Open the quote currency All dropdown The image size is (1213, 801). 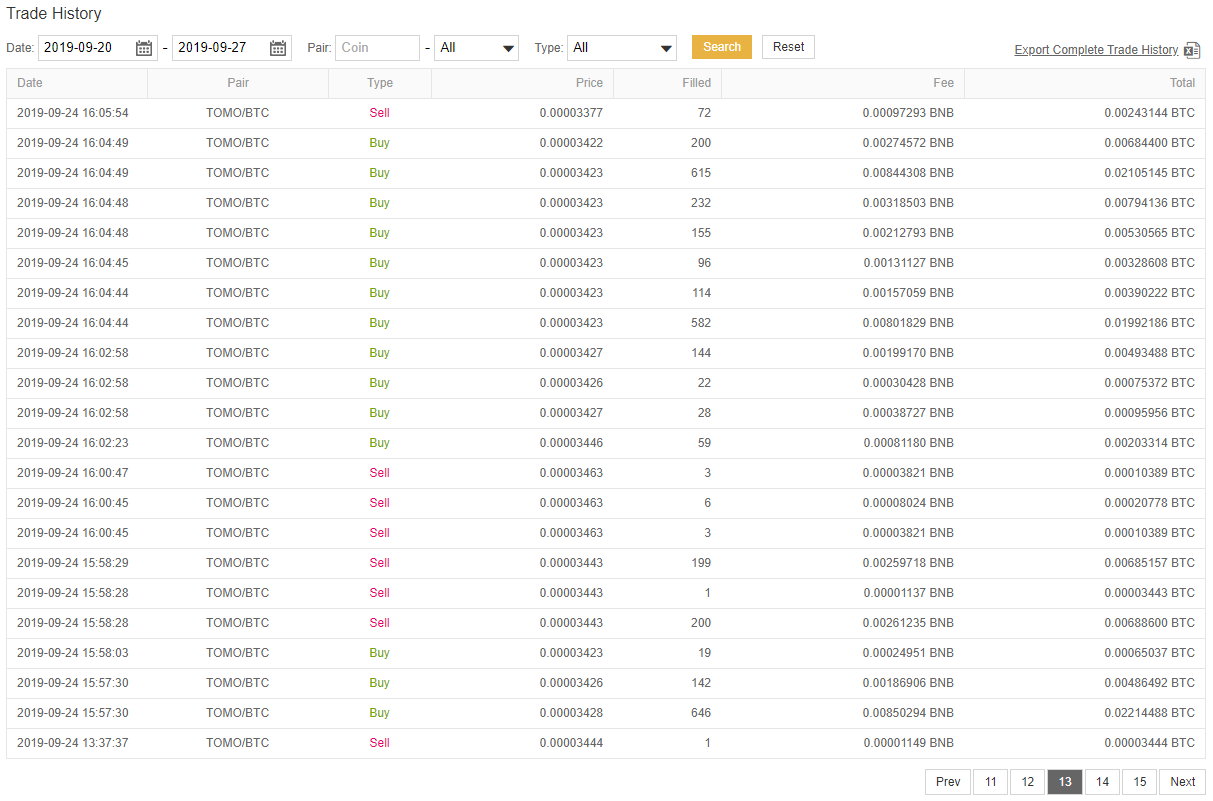[x=476, y=48]
